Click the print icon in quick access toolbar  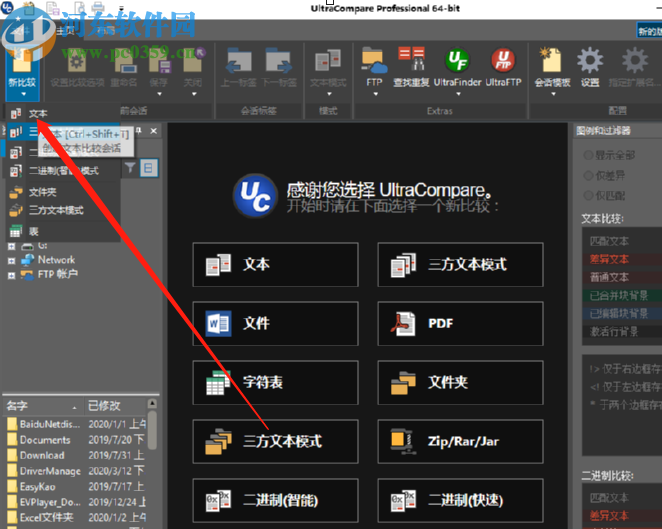click(98, 7)
